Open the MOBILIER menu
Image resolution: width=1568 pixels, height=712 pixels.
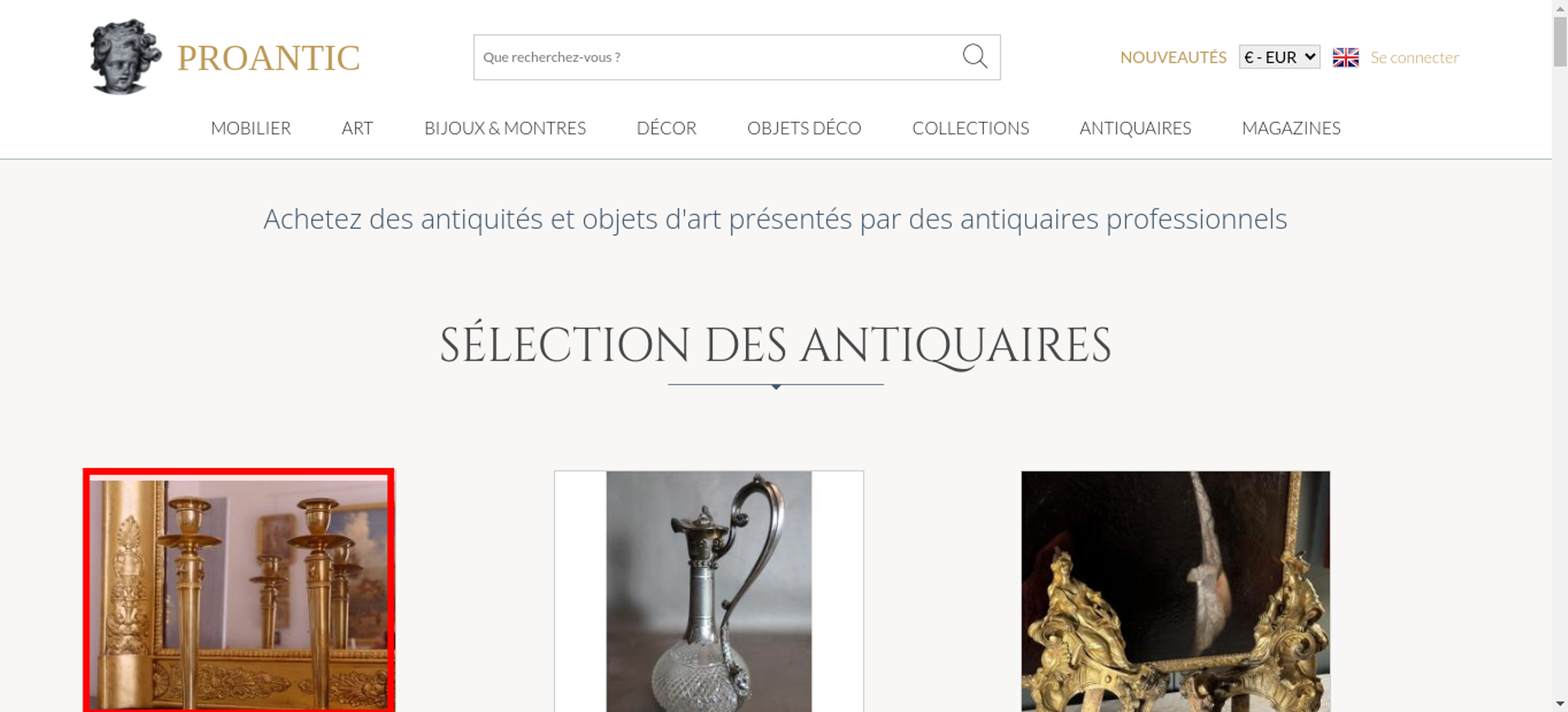[x=251, y=128]
